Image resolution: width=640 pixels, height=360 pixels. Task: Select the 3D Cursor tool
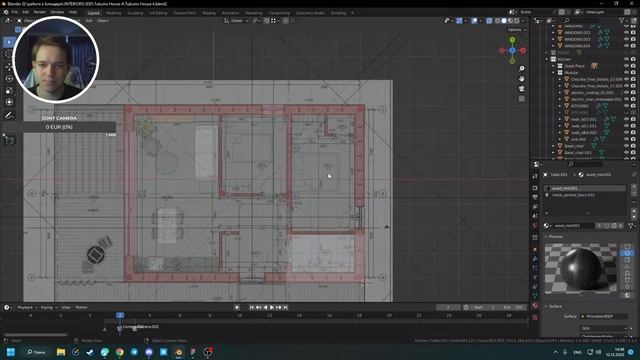(x=9, y=54)
